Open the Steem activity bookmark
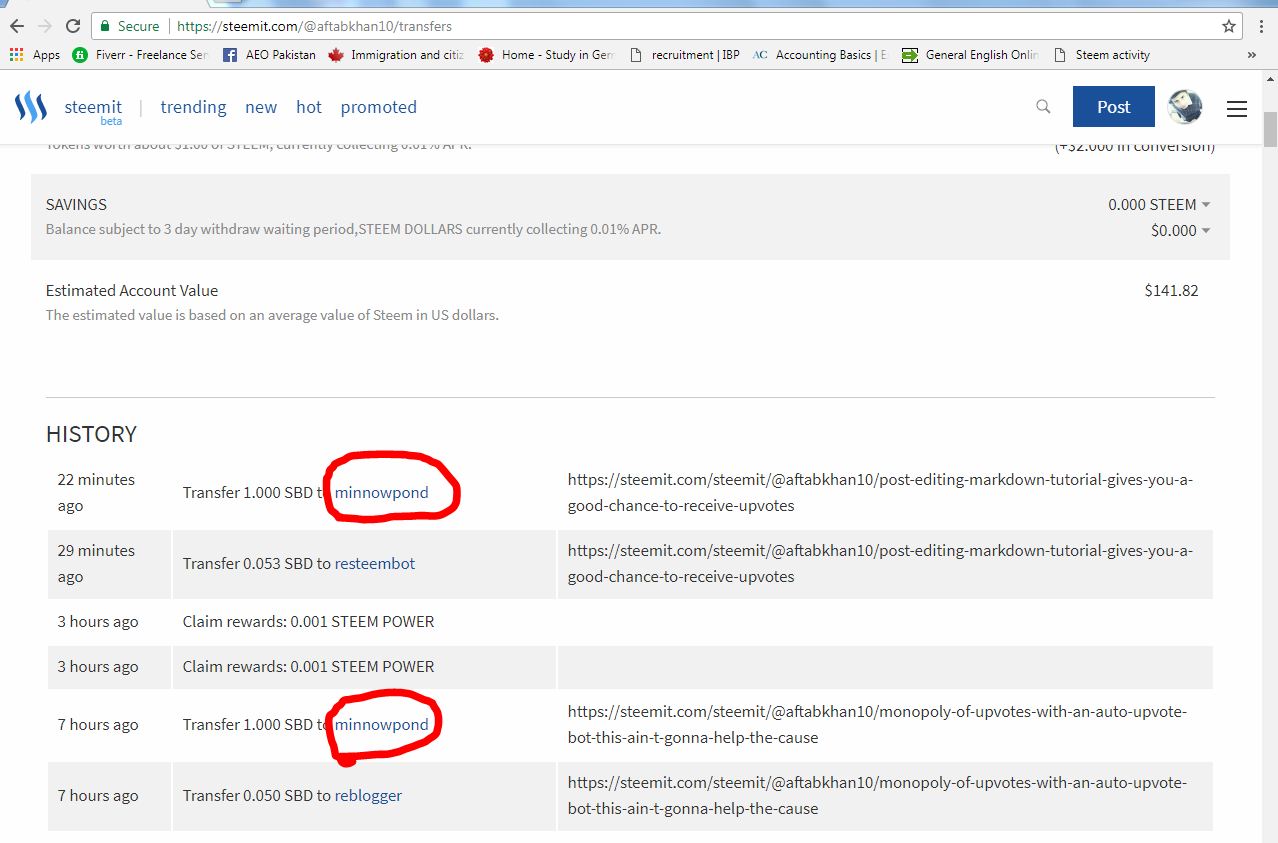This screenshot has height=843, width=1278. 1100,55
